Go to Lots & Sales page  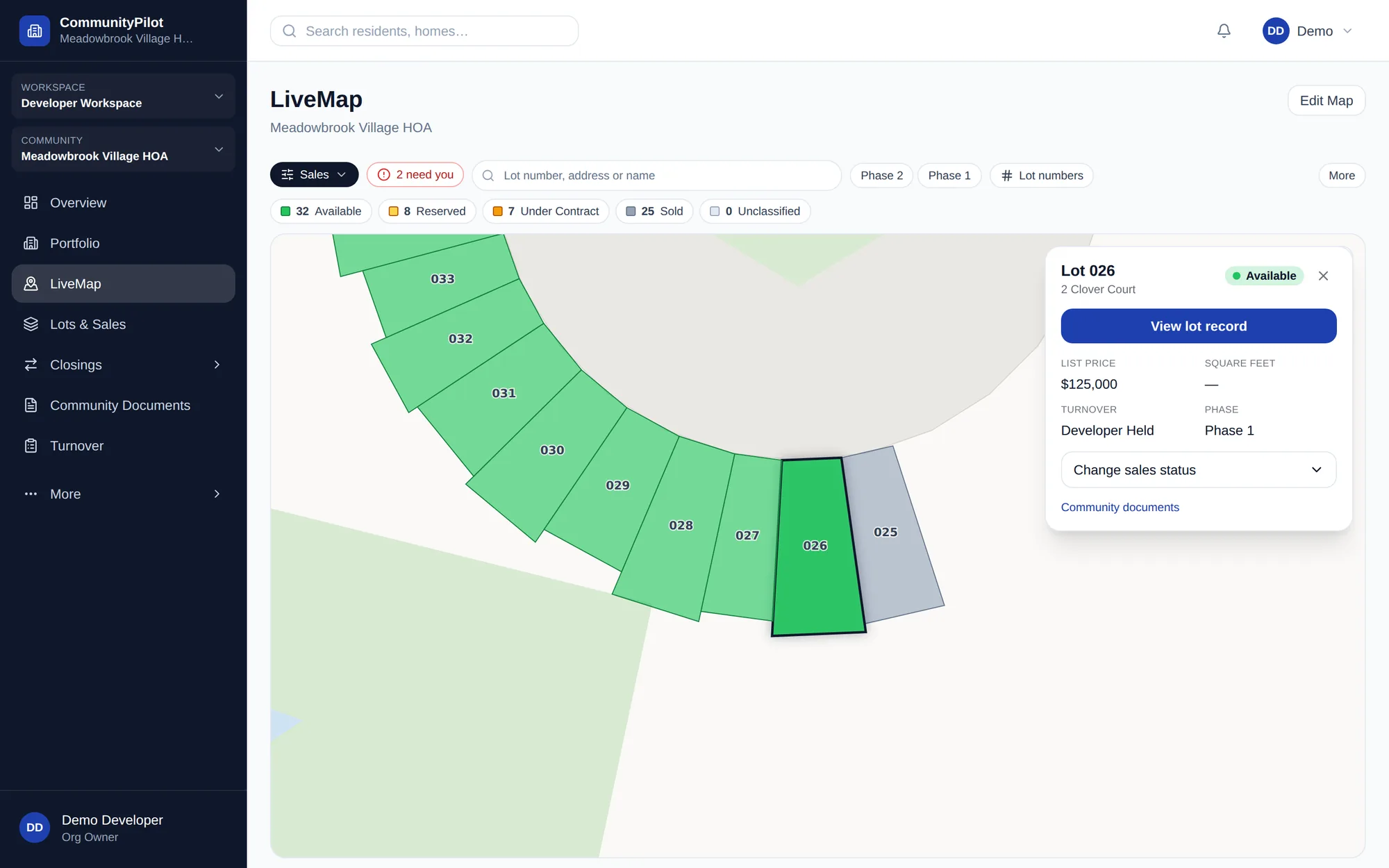[x=123, y=324]
